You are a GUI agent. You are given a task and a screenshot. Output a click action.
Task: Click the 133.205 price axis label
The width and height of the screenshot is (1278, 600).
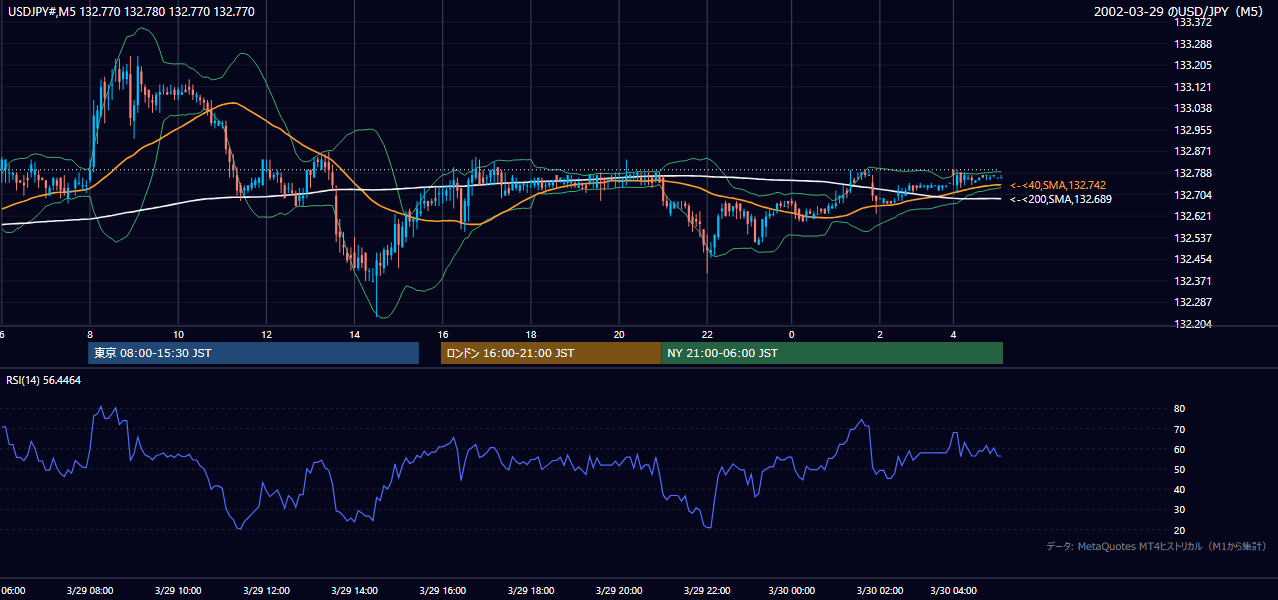(1193, 66)
